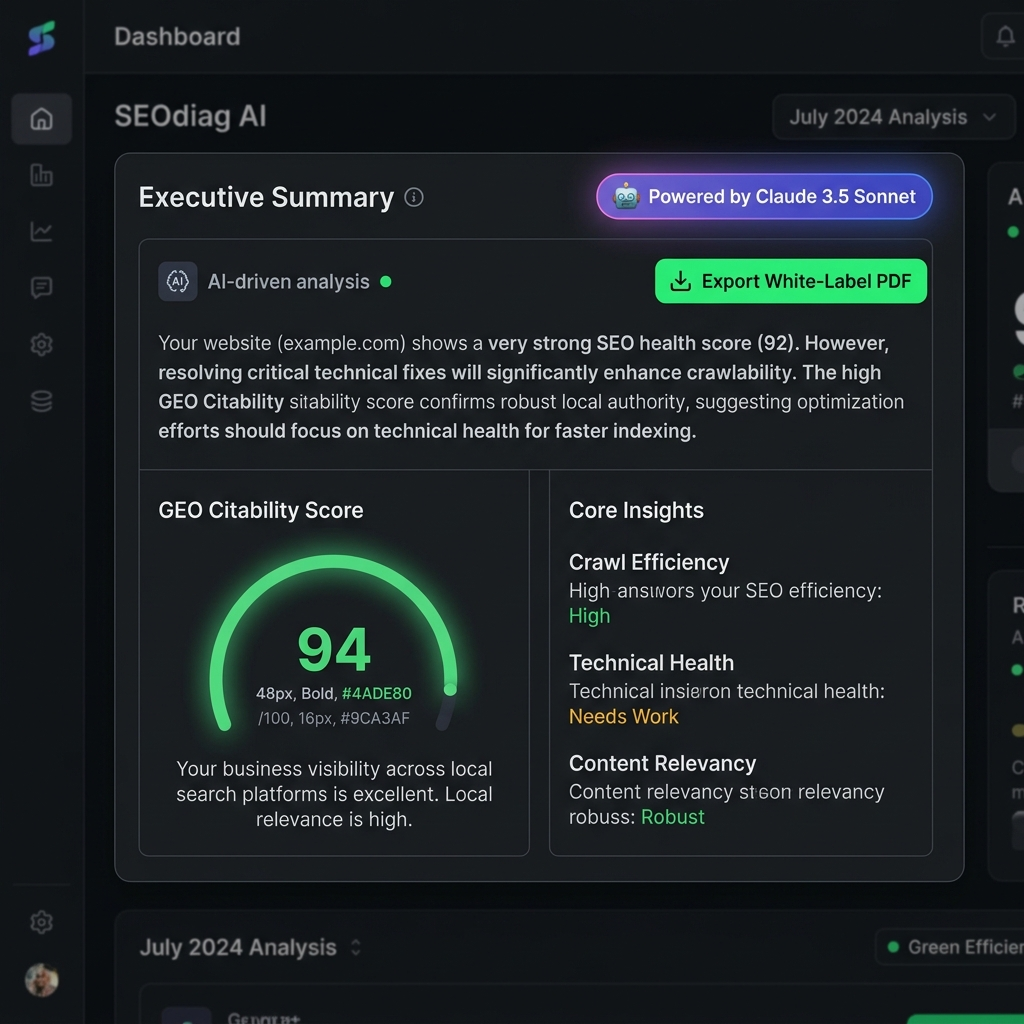Click the AI-driven analysis label
Viewport: 1024px width, 1024px height.
(288, 281)
